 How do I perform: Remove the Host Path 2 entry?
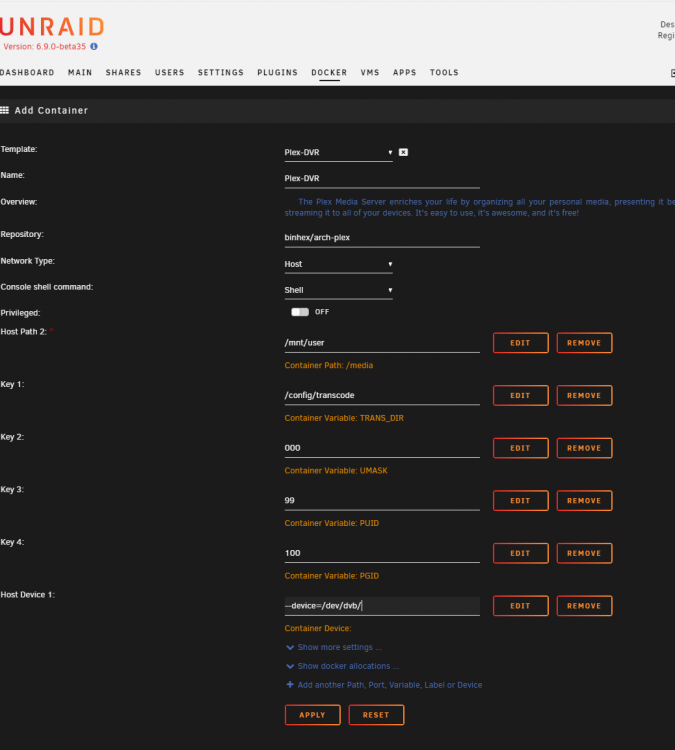584,343
